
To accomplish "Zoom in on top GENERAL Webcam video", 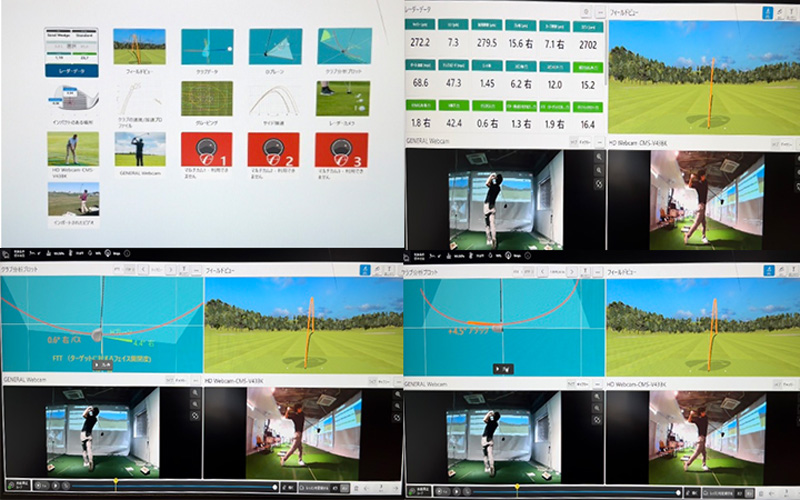I will tap(598, 157).
